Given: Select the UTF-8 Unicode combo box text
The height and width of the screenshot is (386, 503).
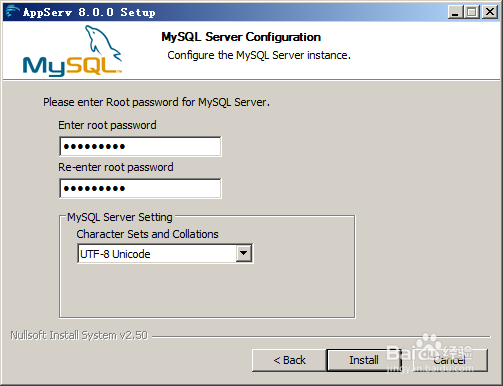Looking at the screenshot, I should point(115,254).
